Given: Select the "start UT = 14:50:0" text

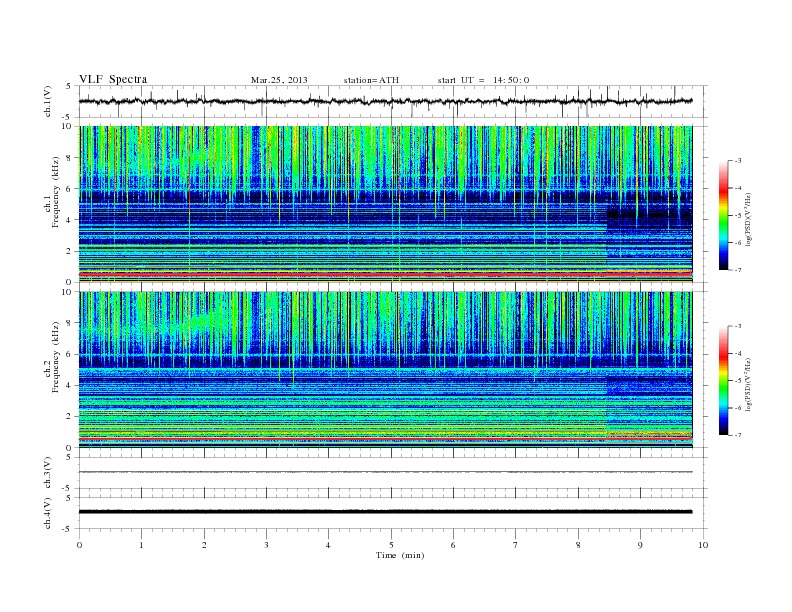Looking at the screenshot, I should tap(483, 80).
